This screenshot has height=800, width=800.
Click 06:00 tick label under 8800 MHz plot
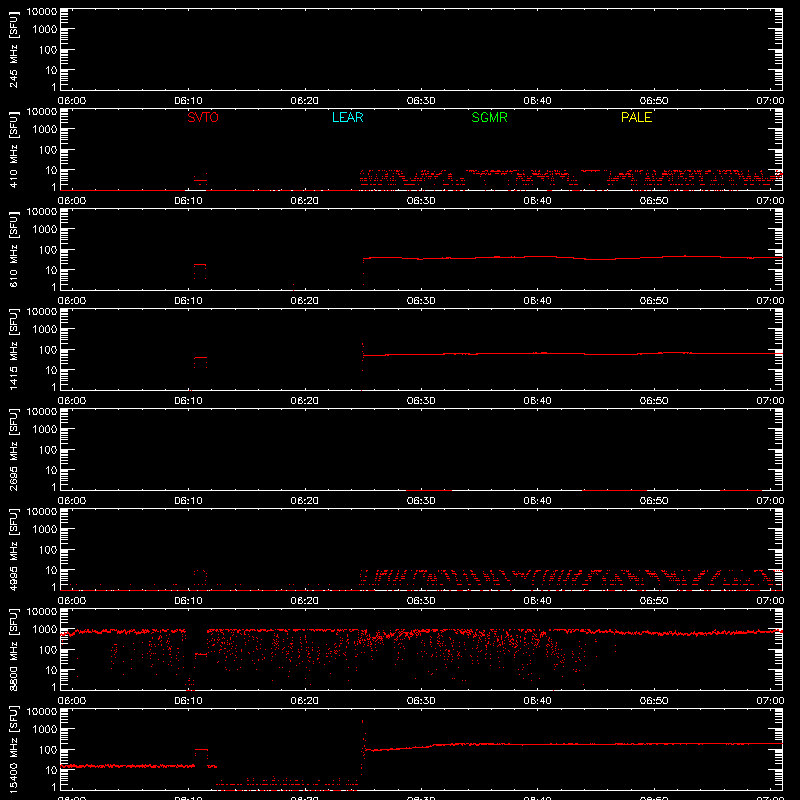click(71, 701)
